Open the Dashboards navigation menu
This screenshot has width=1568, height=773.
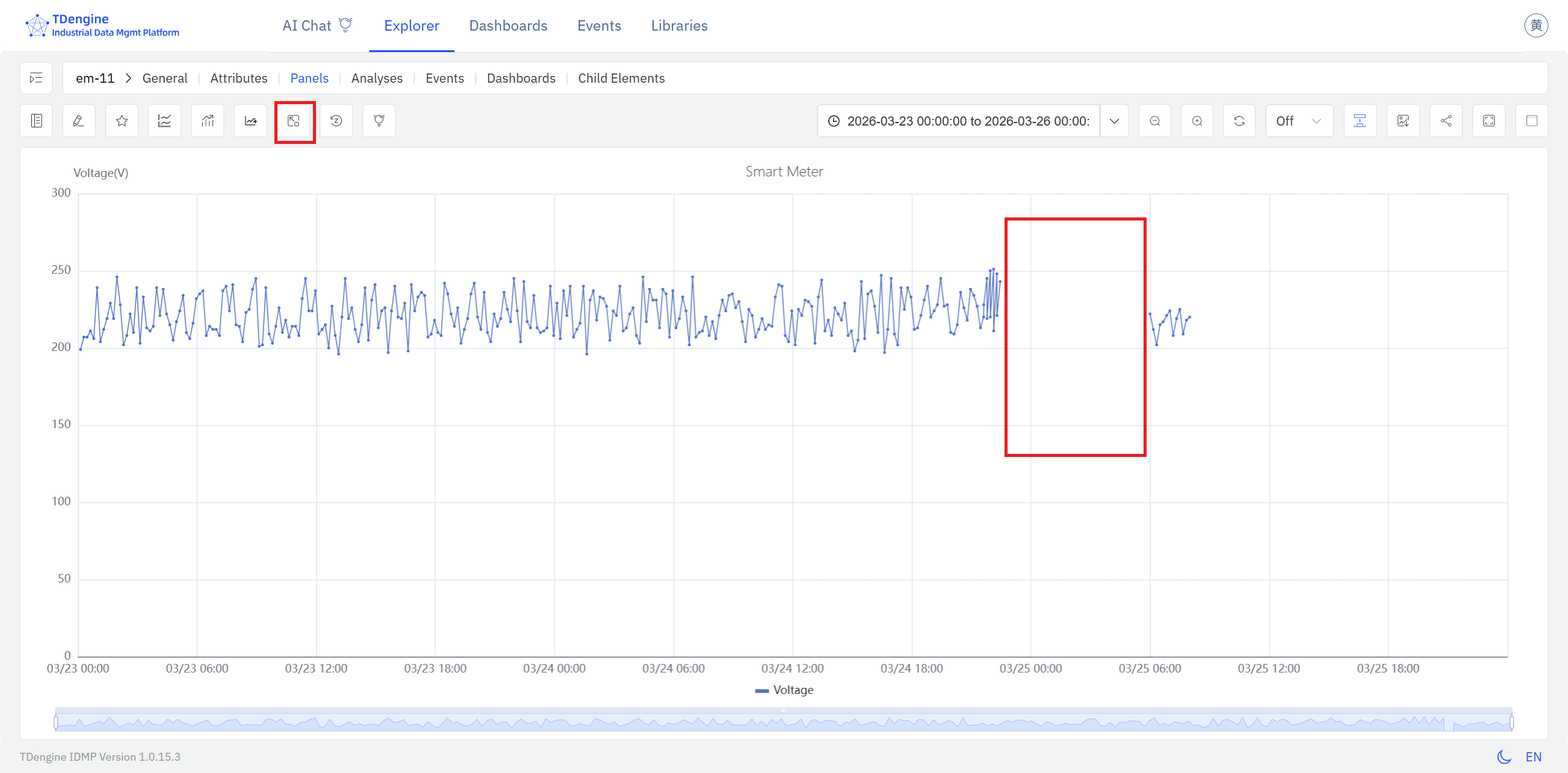(x=508, y=25)
